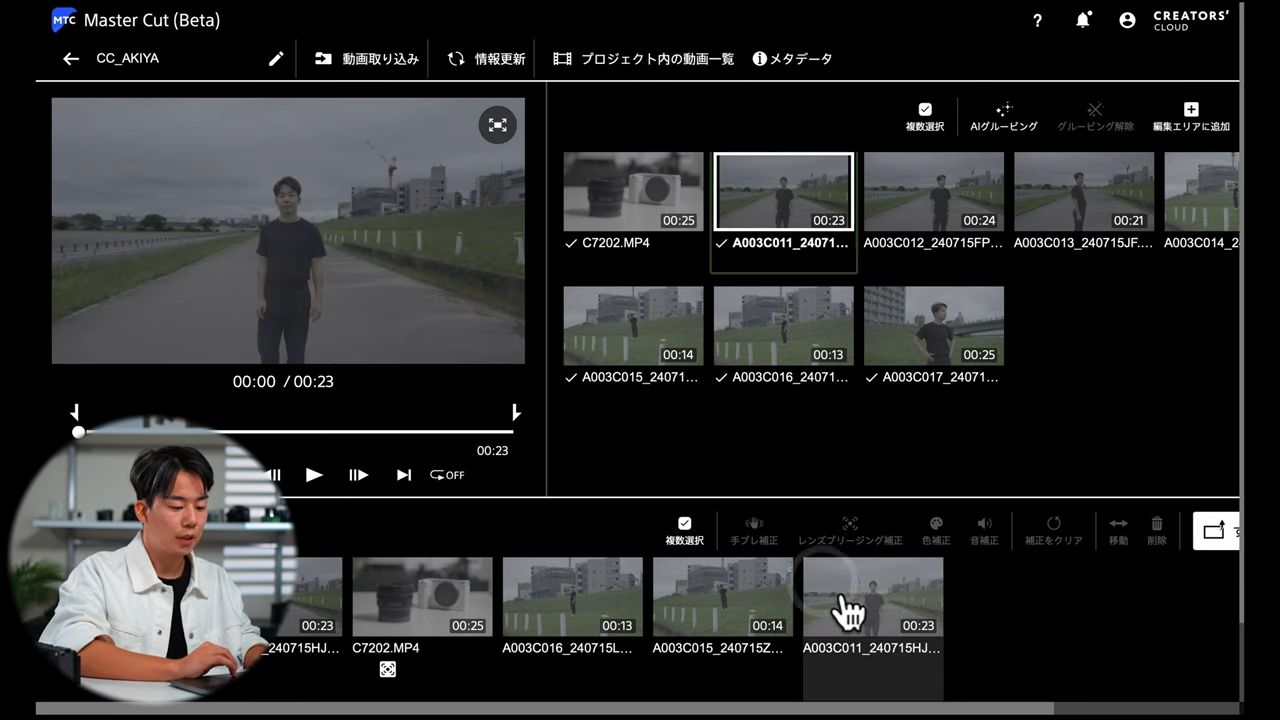
Task: Select the C7202.MP4 library thumbnail
Action: [633, 192]
